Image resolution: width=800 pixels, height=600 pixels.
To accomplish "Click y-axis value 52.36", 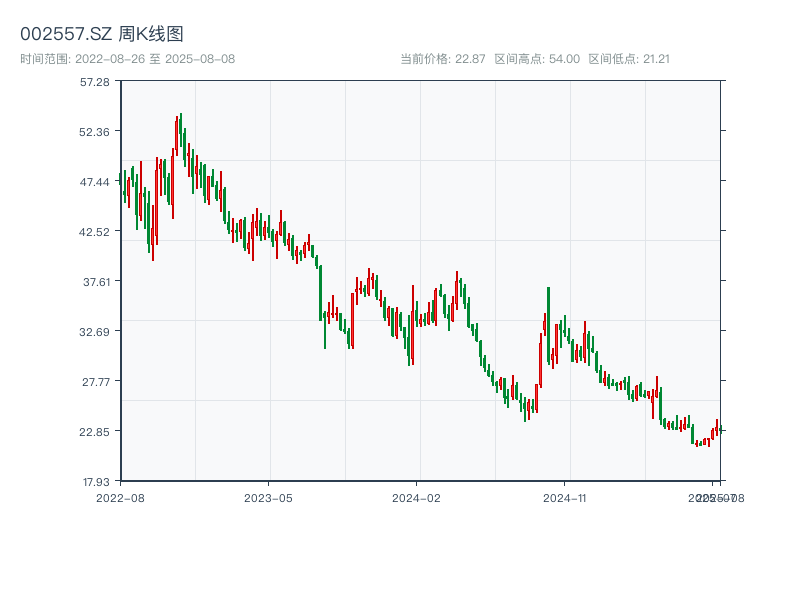I will [94, 132].
